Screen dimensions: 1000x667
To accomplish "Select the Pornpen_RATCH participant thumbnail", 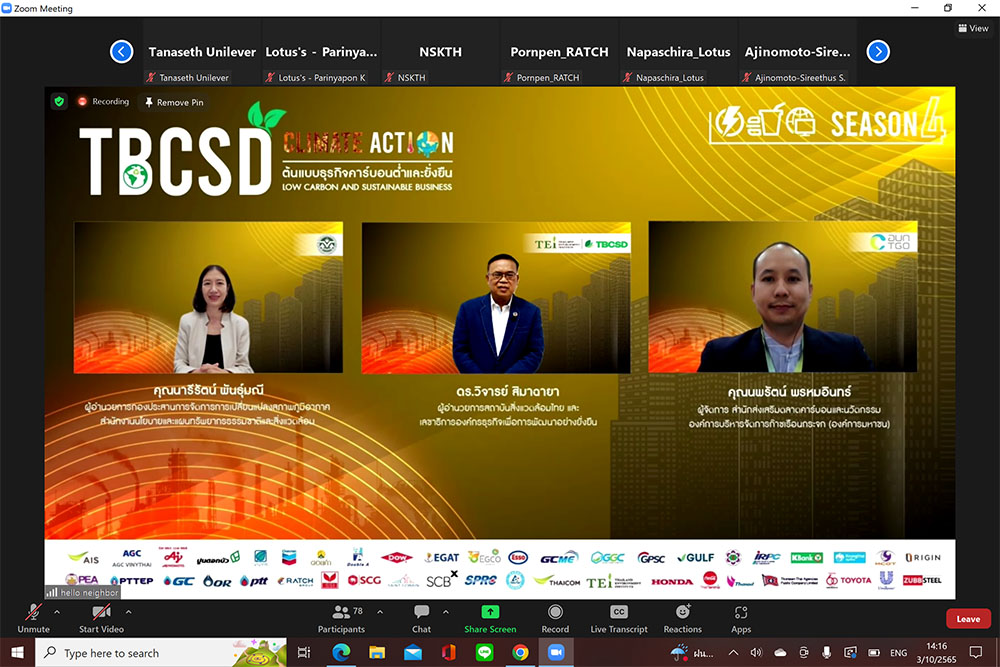I will 559,52.
